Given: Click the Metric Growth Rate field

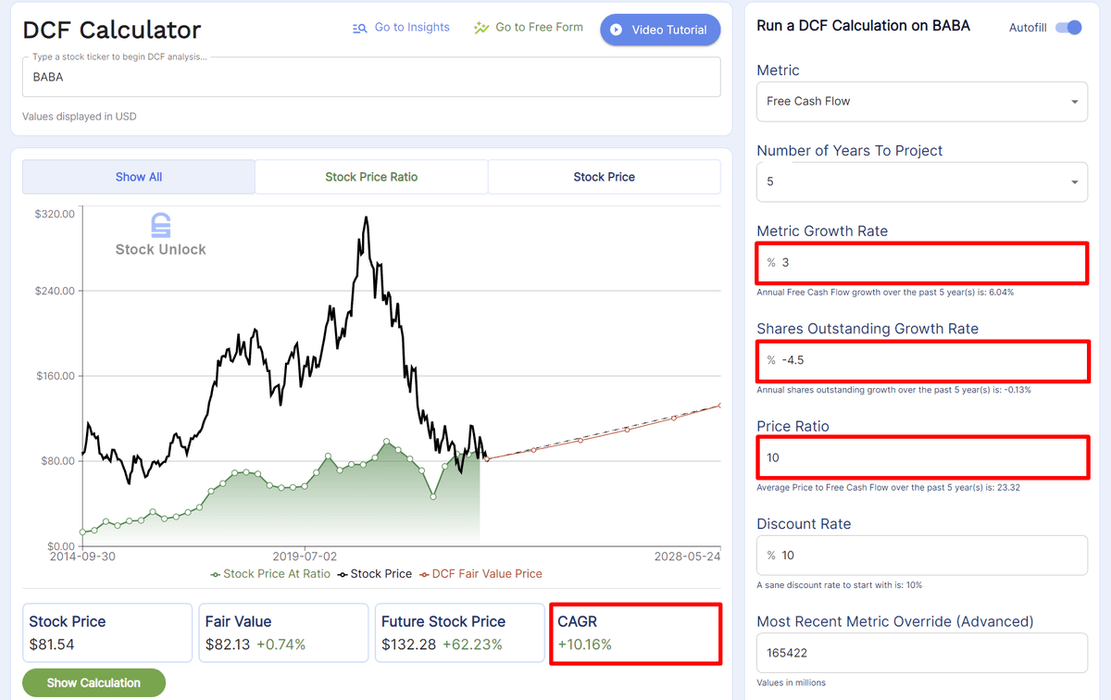Looking at the screenshot, I should tap(930, 262).
